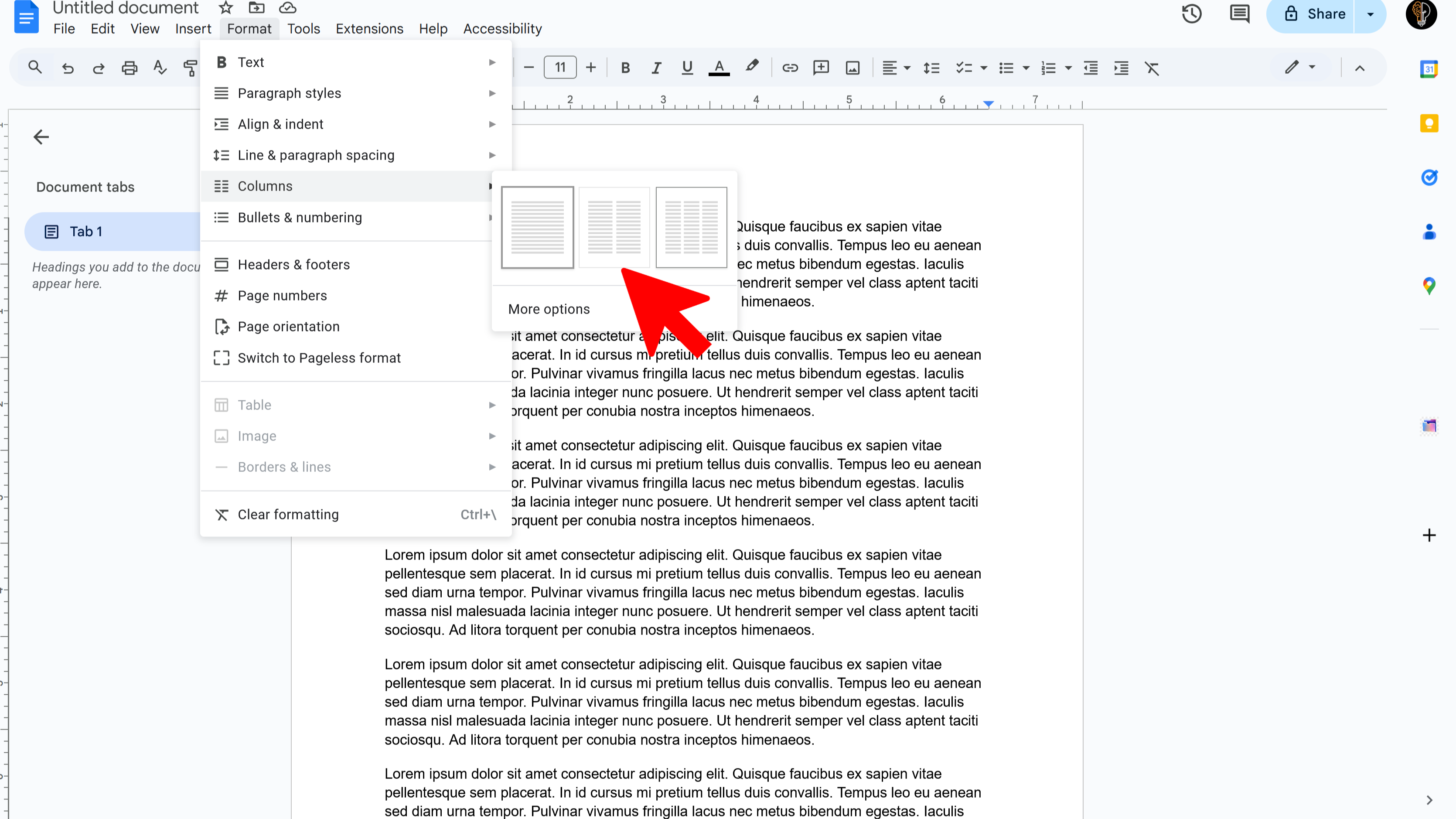Click the checklist icon in toolbar
The height and width of the screenshot is (819, 1456).
[964, 68]
